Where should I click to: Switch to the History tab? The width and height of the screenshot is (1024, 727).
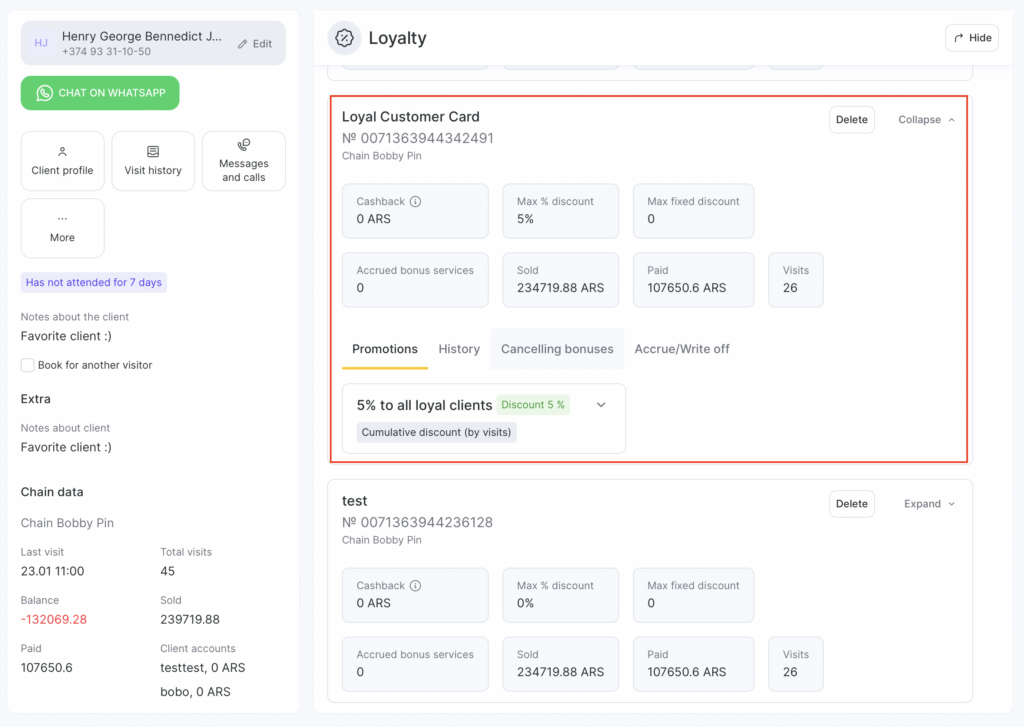coord(459,349)
